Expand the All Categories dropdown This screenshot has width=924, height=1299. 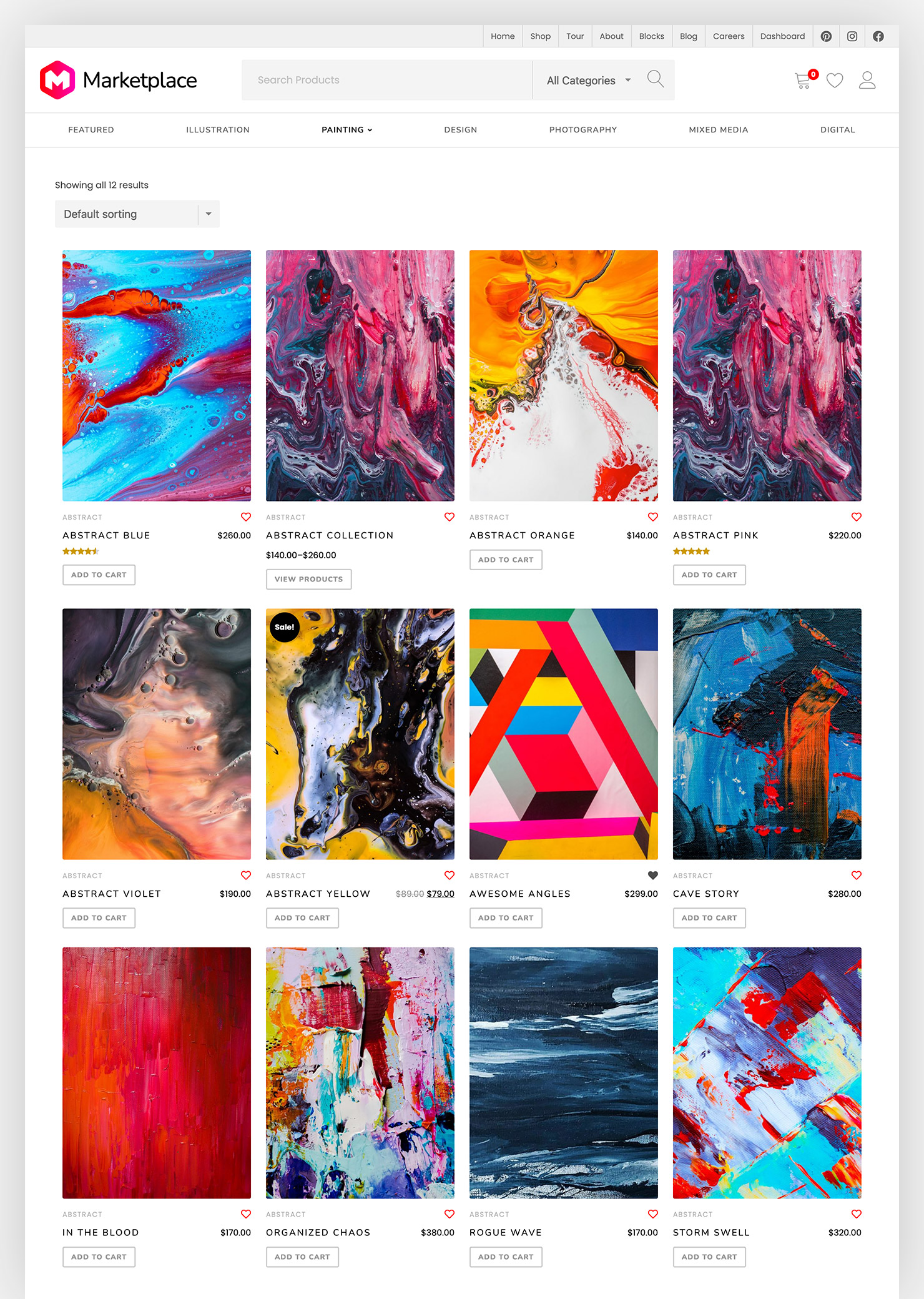[x=589, y=80]
